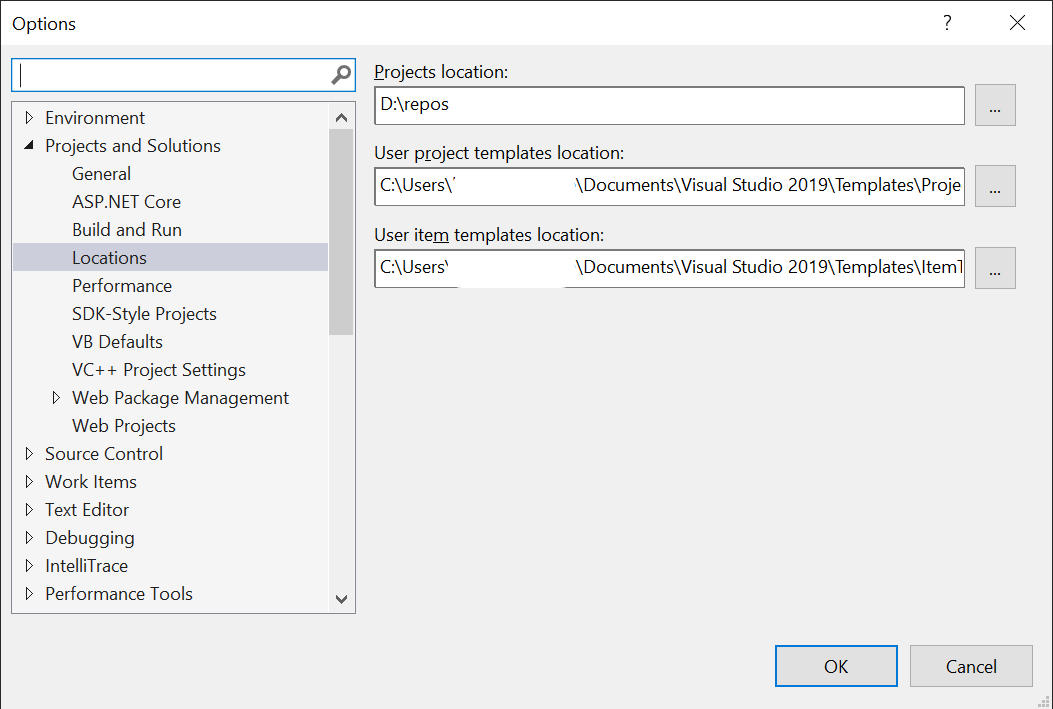Expand the Debugging node

click(29, 537)
